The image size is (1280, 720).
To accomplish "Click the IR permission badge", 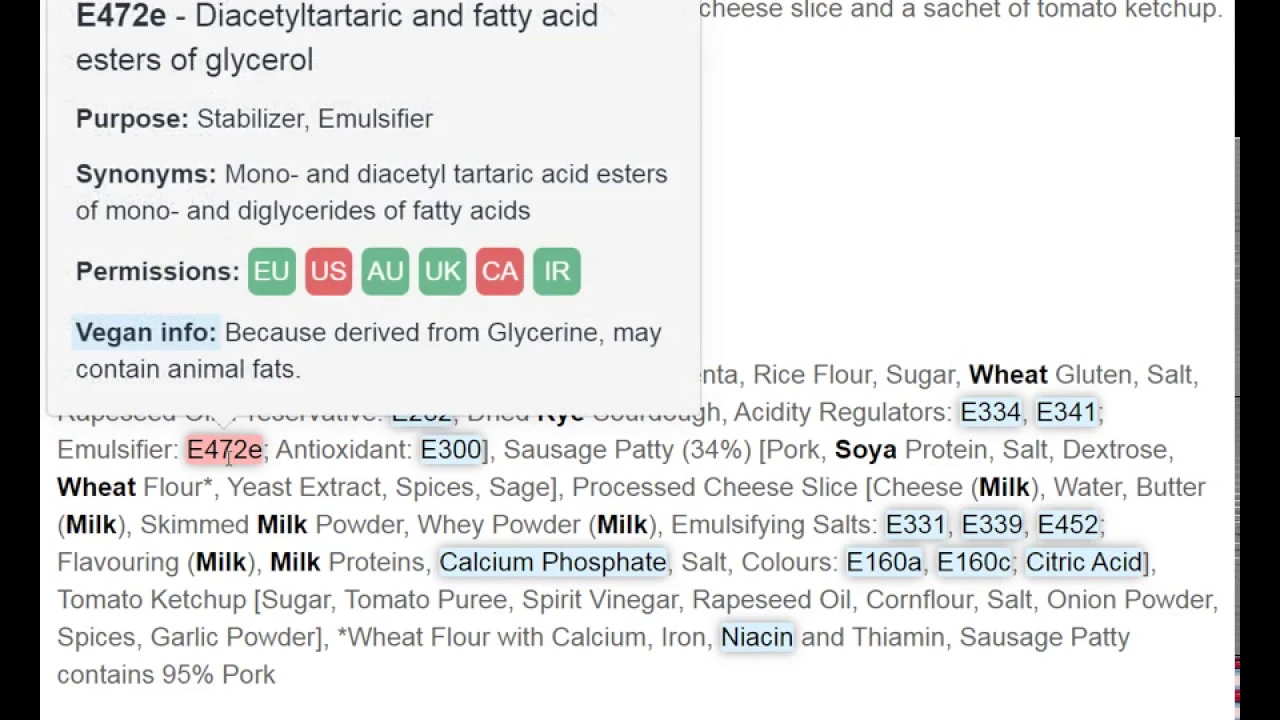I will 557,272.
